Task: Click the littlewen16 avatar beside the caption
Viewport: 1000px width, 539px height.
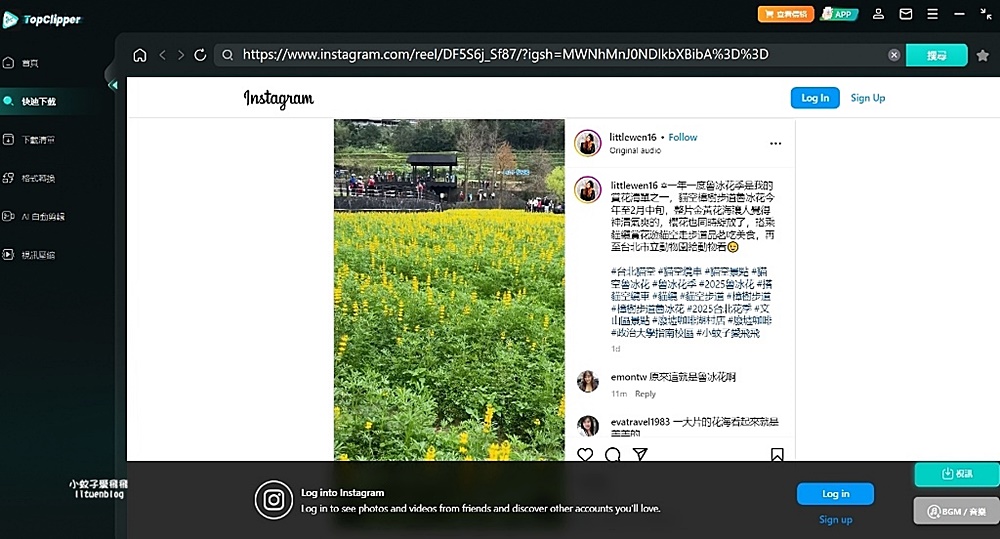Action: pyautogui.click(x=587, y=190)
